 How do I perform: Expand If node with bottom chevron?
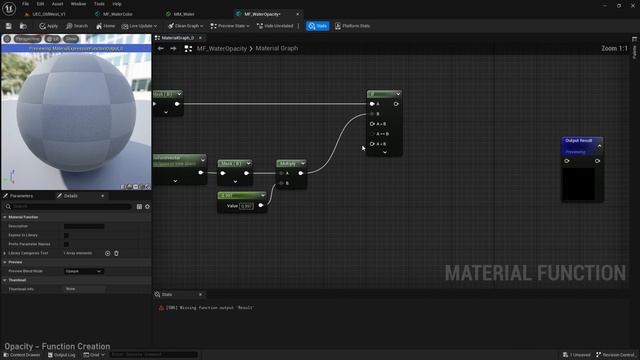point(384,152)
